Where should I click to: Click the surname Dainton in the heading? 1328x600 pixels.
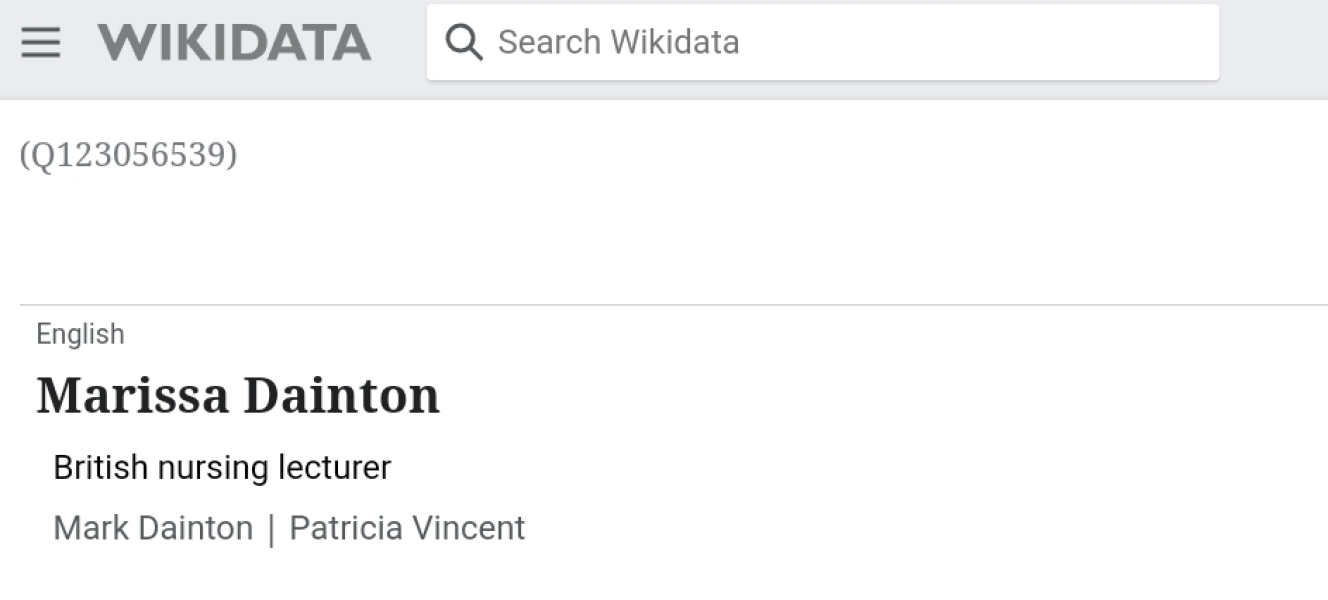tap(341, 395)
